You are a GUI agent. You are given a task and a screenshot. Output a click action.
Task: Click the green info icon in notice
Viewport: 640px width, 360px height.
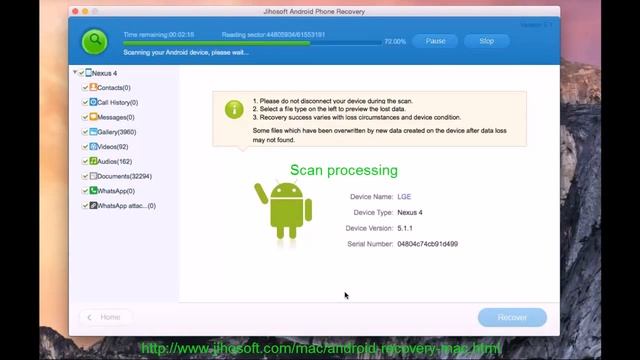tap(234, 109)
